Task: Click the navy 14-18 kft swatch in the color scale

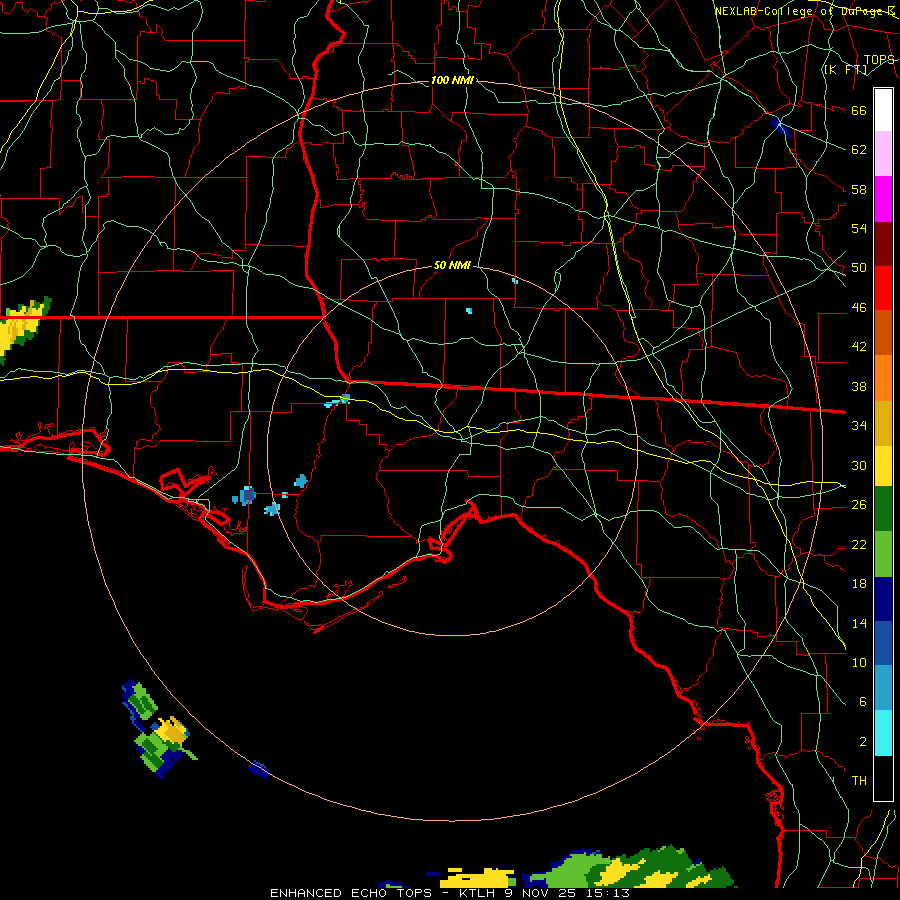Action: tap(883, 599)
